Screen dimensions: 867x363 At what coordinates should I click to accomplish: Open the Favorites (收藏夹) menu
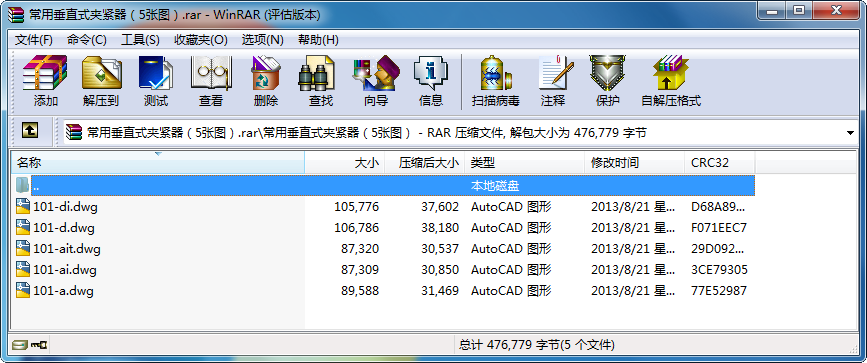[x=200, y=40]
